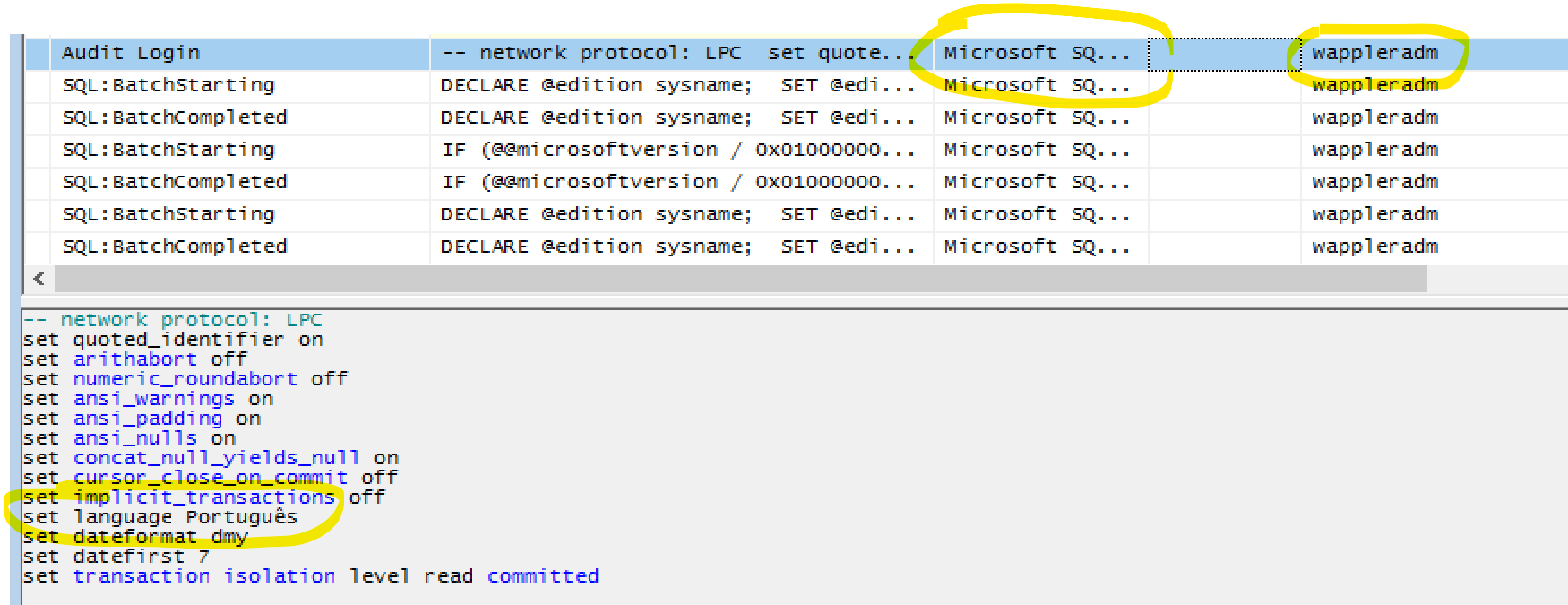Click 'numeric_roundabort' keyword in details pane

point(185,379)
